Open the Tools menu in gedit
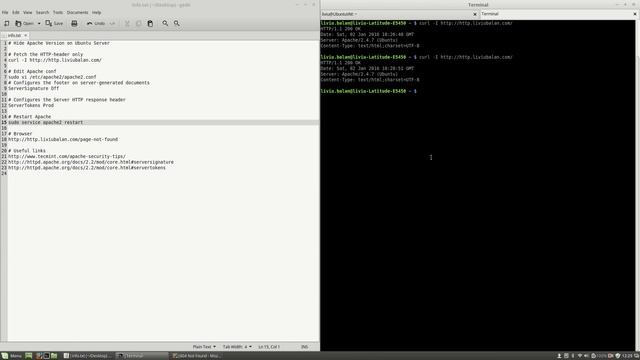The width and height of the screenshot is (640, 360). pyautogui.click(x=58, y=13)
